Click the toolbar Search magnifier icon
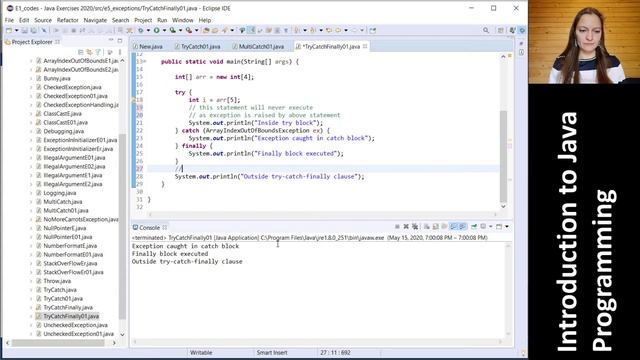Viewport: 640px width, 360px height. pyautogui.click(x=486, y=30)
